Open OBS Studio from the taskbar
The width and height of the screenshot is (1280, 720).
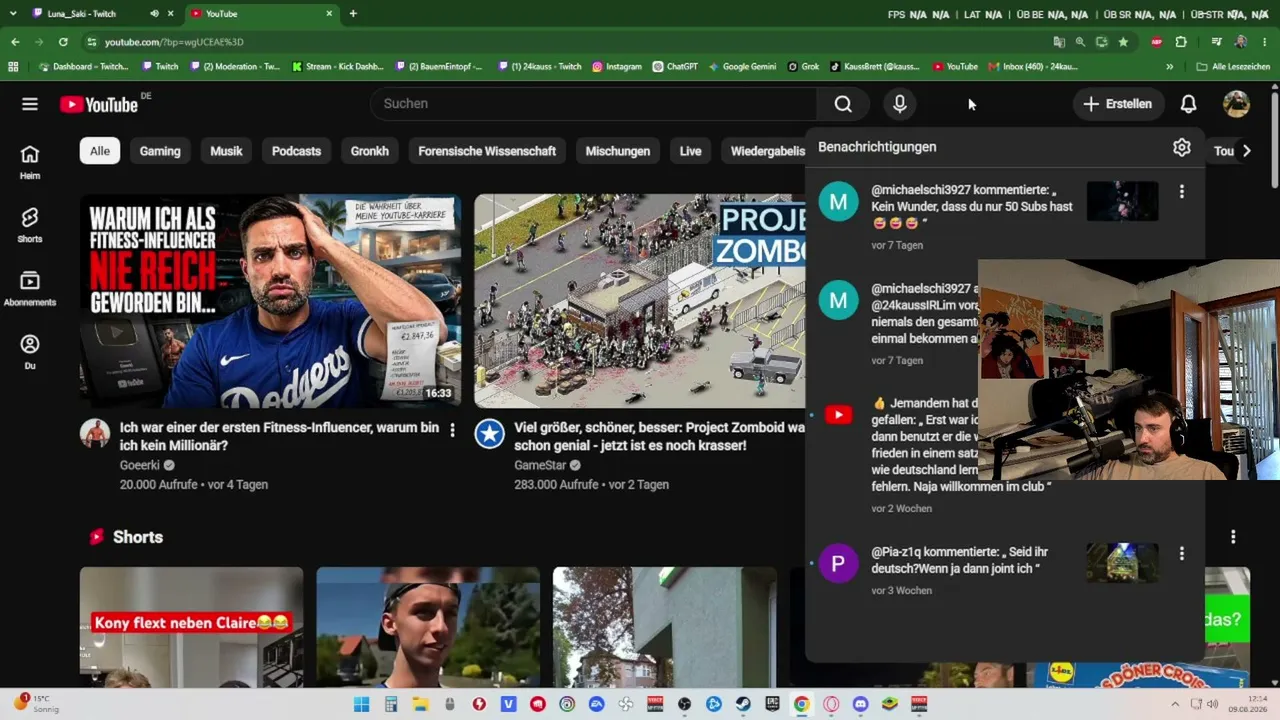pos(684,704)
